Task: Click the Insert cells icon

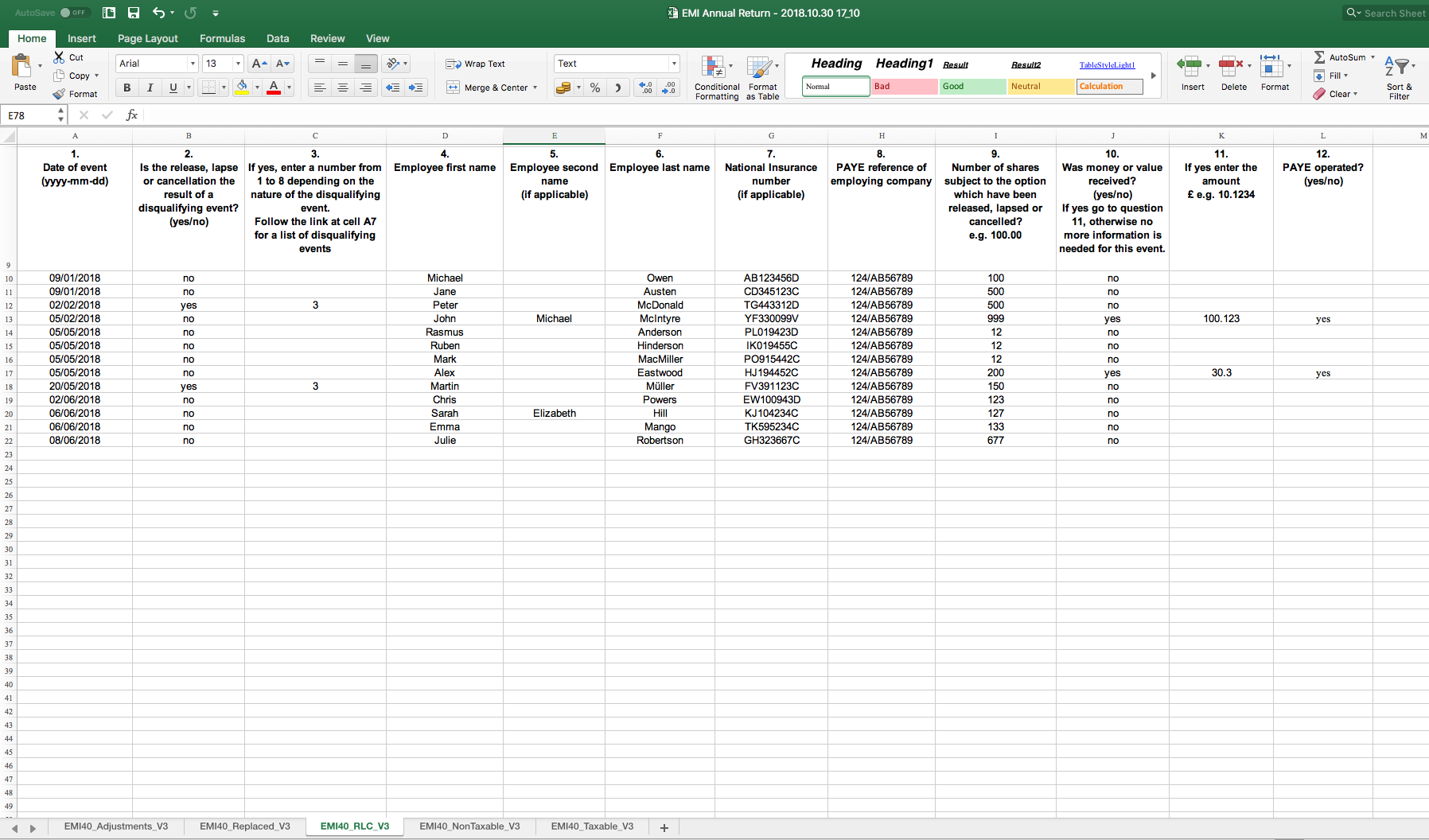Action: click(x=1190, y=65)
